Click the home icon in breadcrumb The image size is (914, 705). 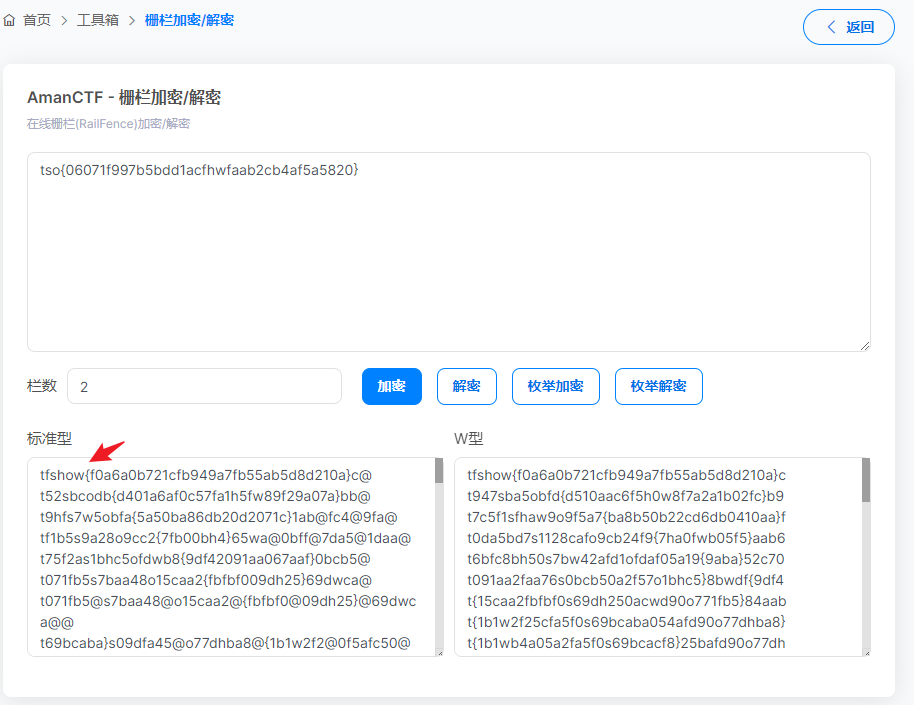10,20
